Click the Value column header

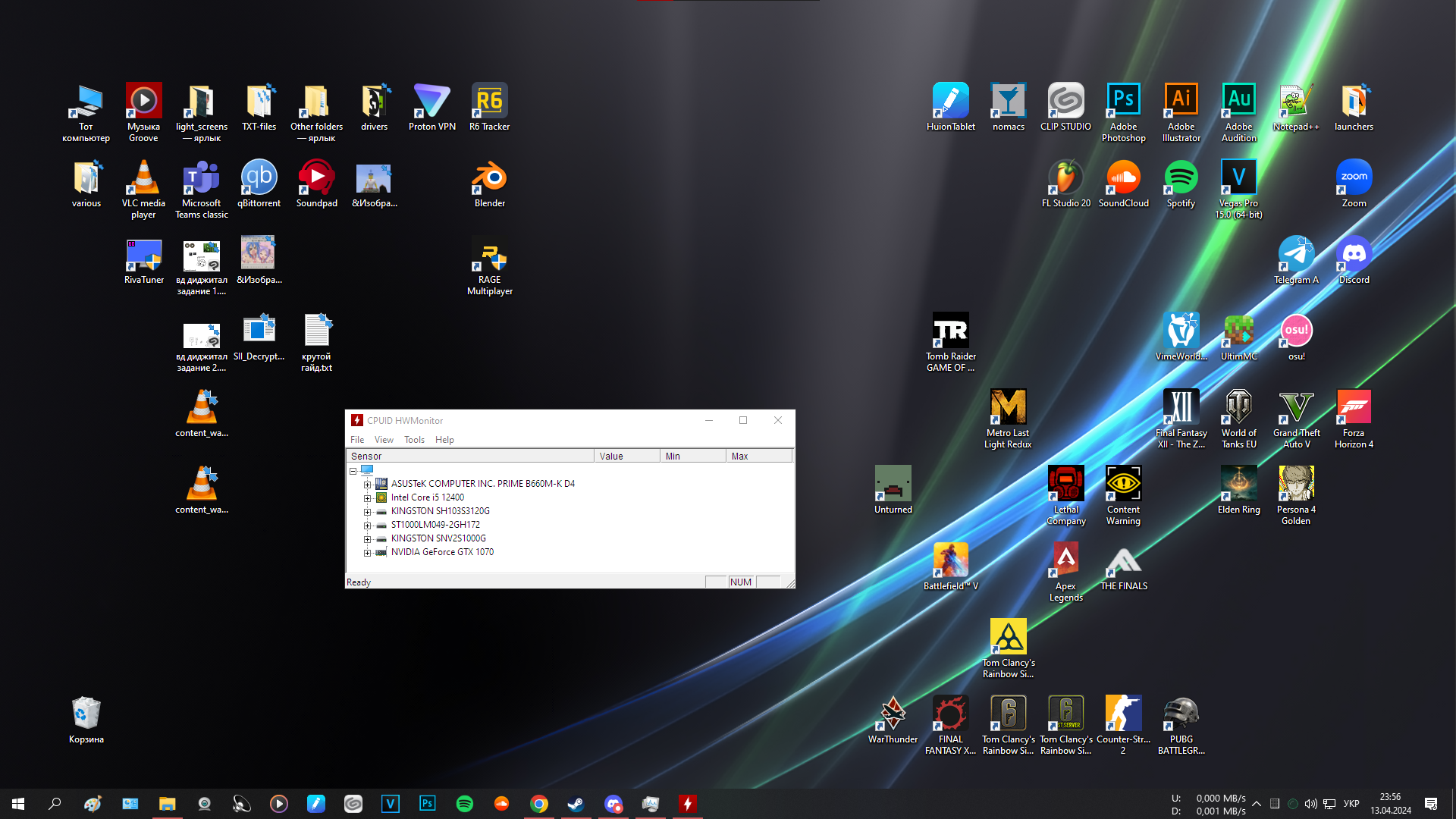coord(627,456)
